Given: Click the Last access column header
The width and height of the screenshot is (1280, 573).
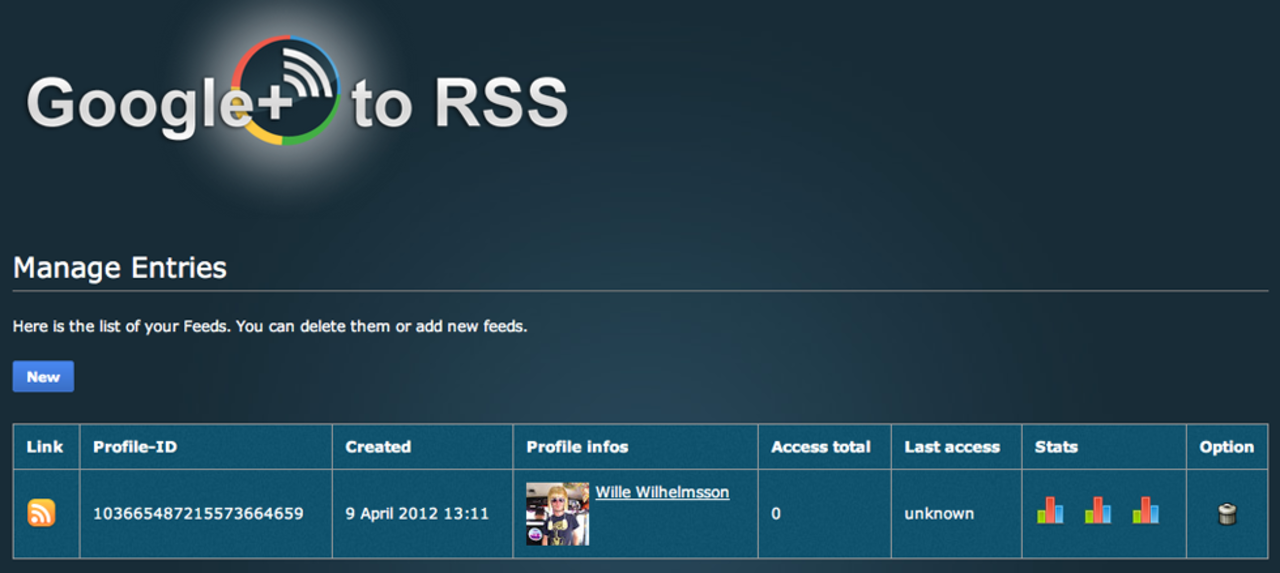Looking at the screenshot, I should tap(952, 447).
